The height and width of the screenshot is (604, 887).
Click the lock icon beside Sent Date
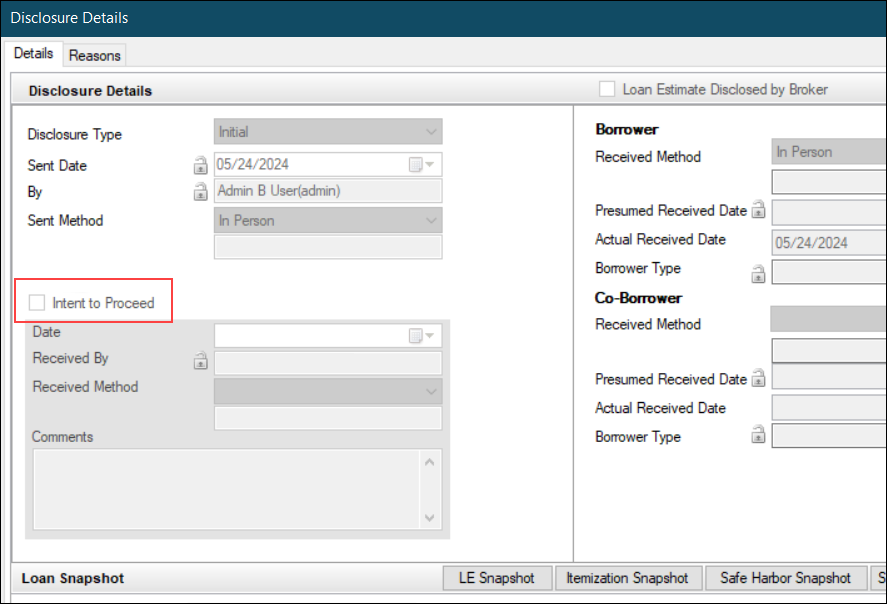pos(200,165)
